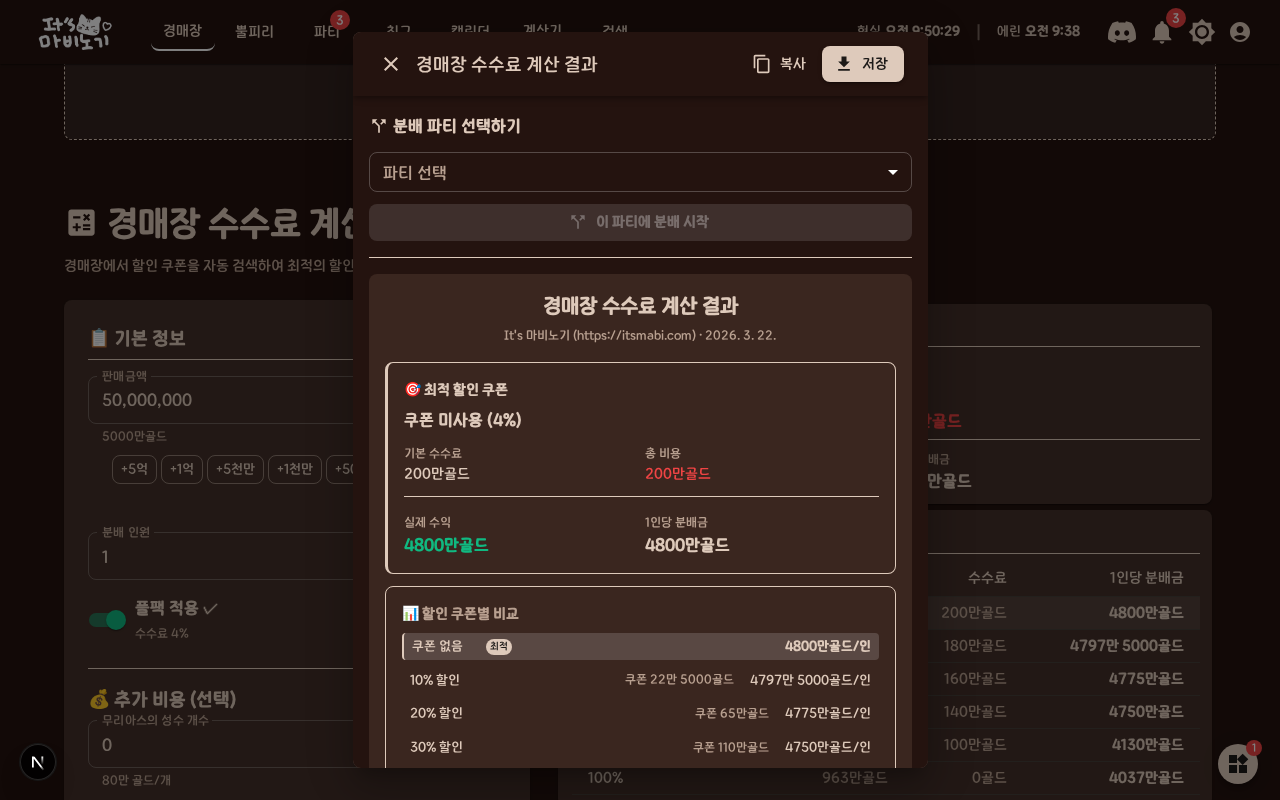
Task: Click the Next.js N icon
Action: tap(38, 762)
